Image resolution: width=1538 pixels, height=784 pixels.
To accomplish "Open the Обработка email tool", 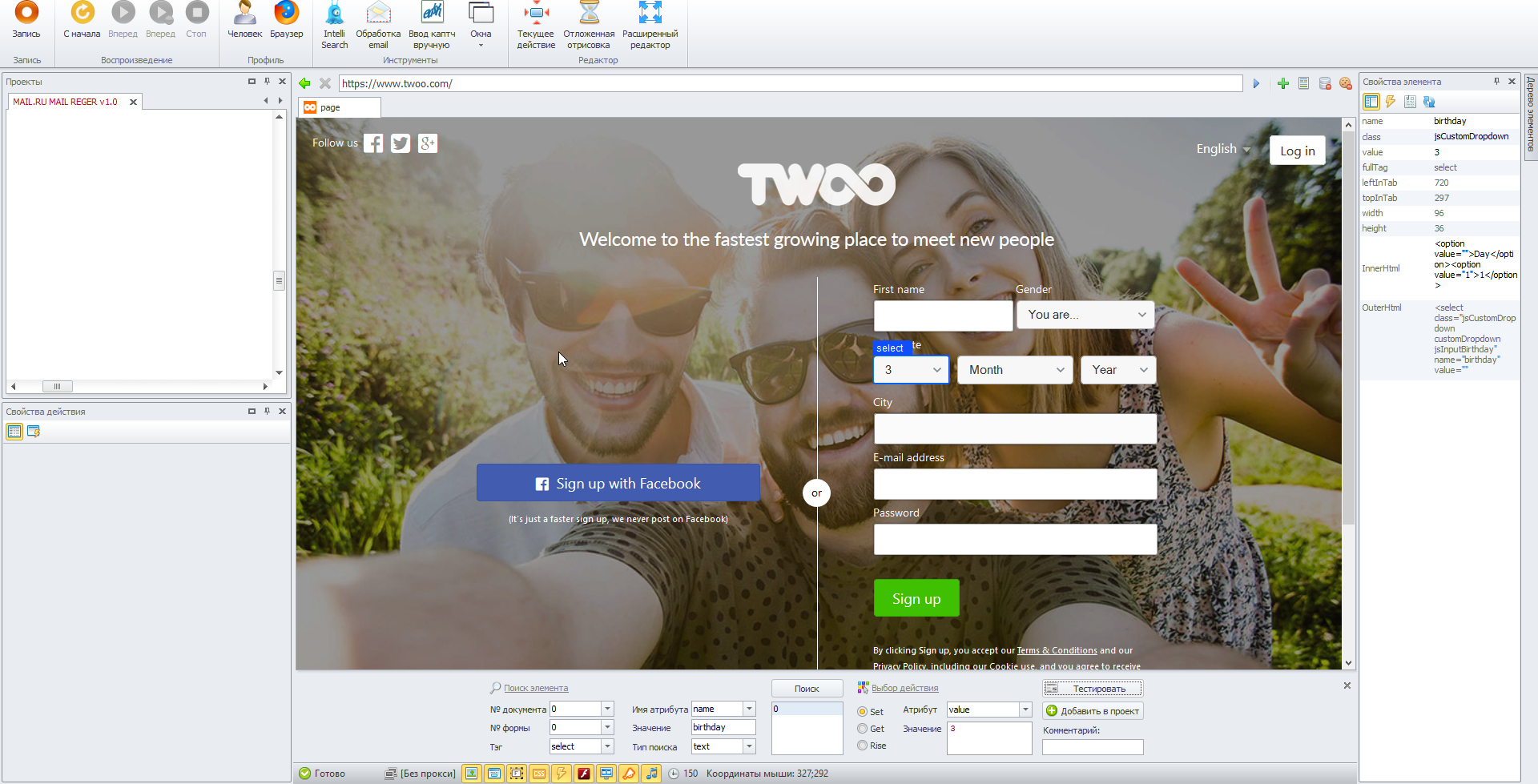I will coord(378,26).
